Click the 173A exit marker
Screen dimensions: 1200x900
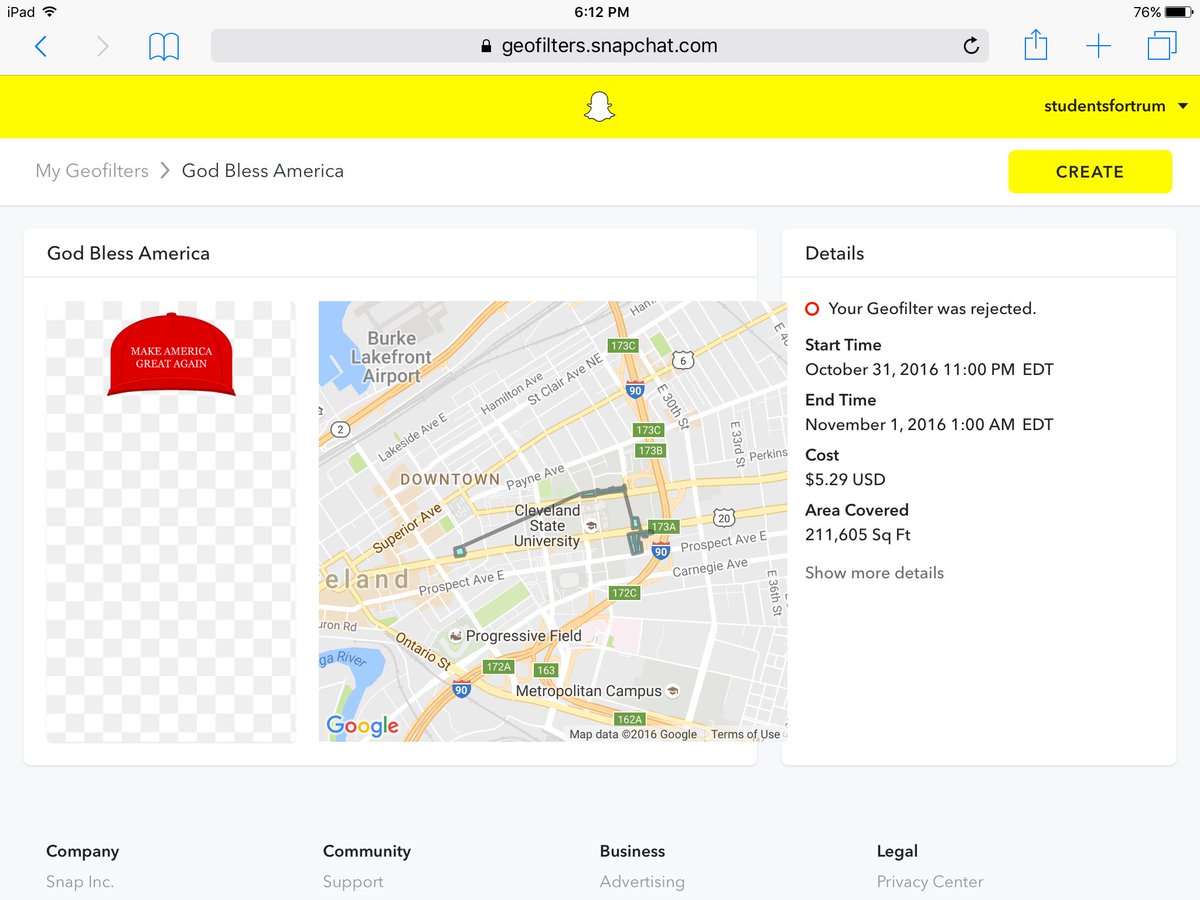[664, 526]
